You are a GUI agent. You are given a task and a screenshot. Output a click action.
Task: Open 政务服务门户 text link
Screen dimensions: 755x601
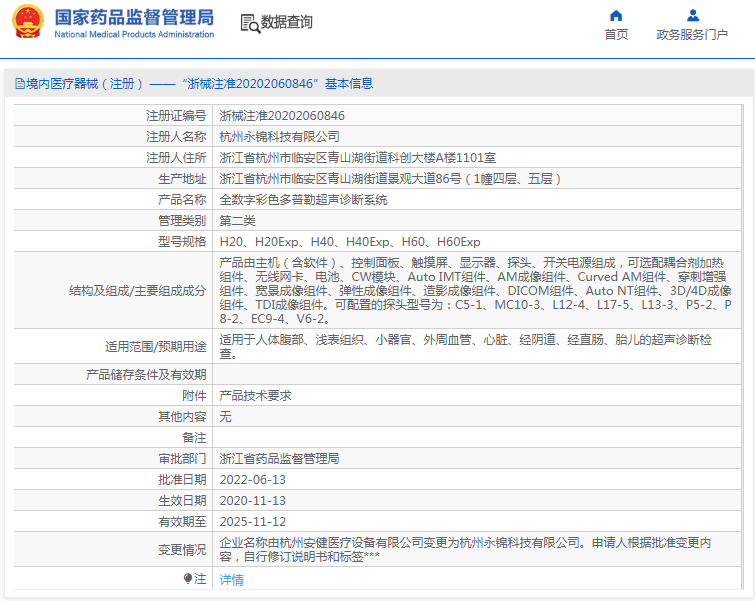click(x=692, y=35)
